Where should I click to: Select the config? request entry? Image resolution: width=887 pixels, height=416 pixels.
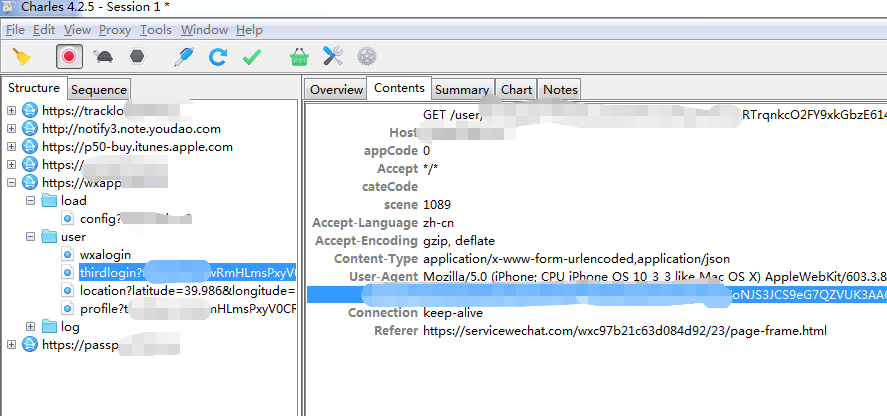[136, 218]
